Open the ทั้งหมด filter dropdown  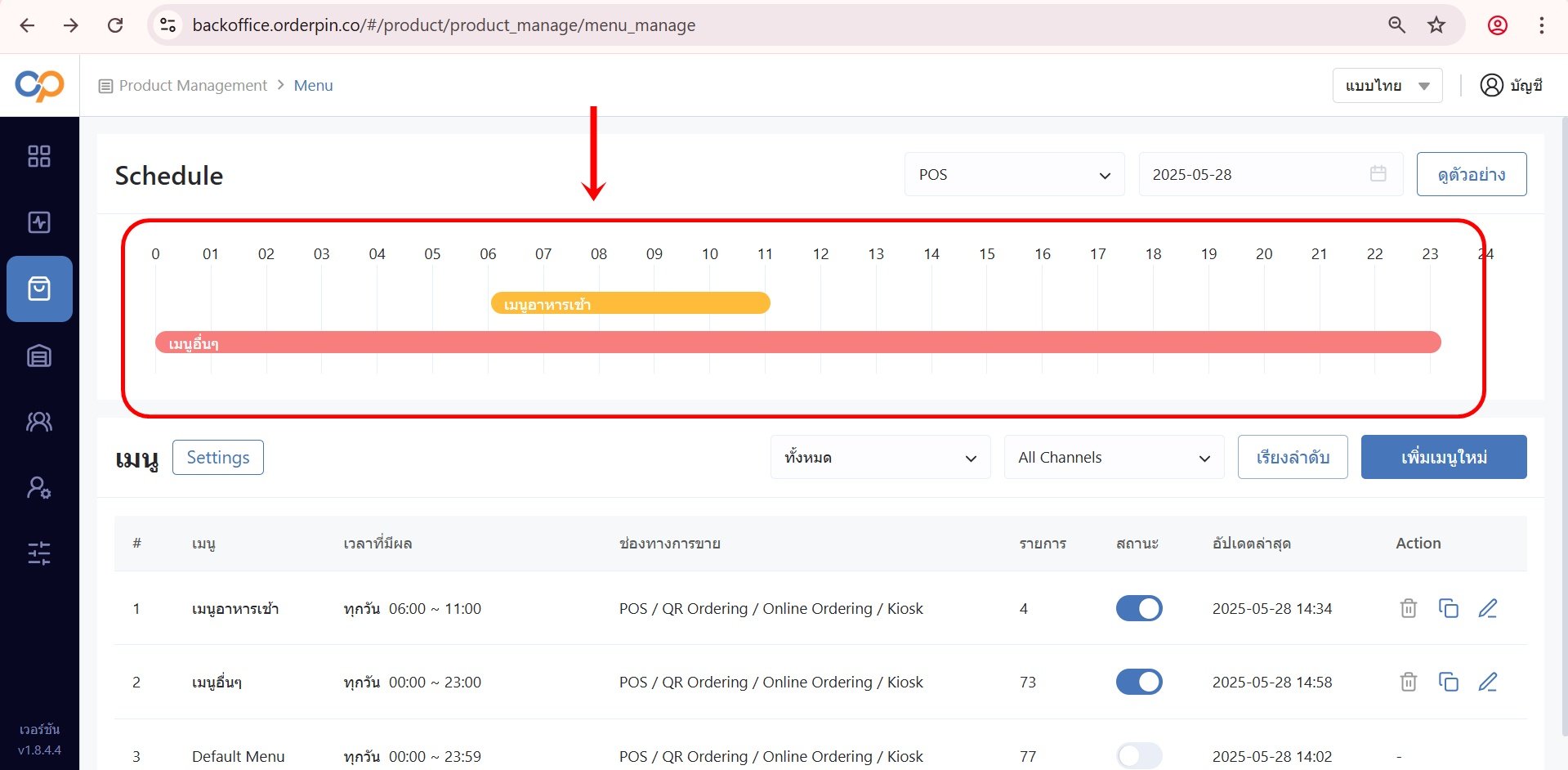point(880,457)
